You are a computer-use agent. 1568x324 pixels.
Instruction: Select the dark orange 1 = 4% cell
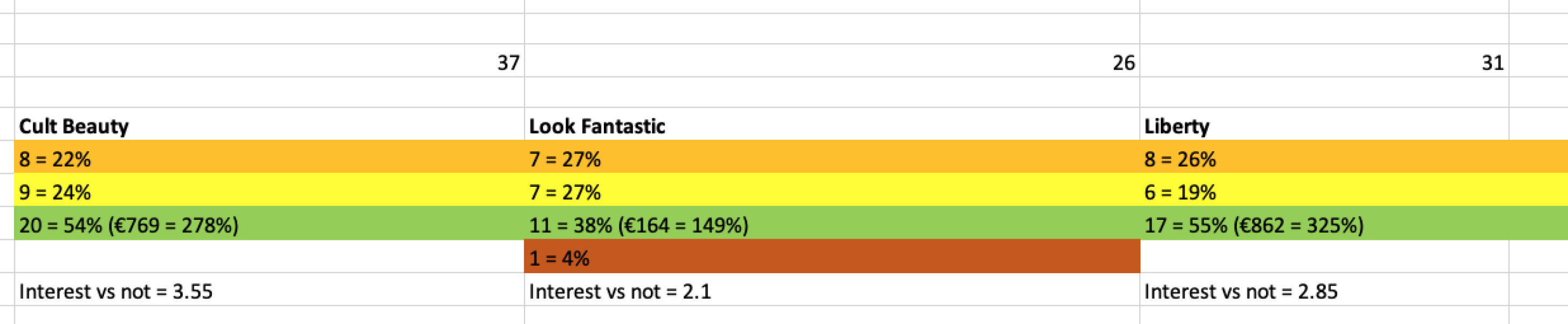coord(831,258)
